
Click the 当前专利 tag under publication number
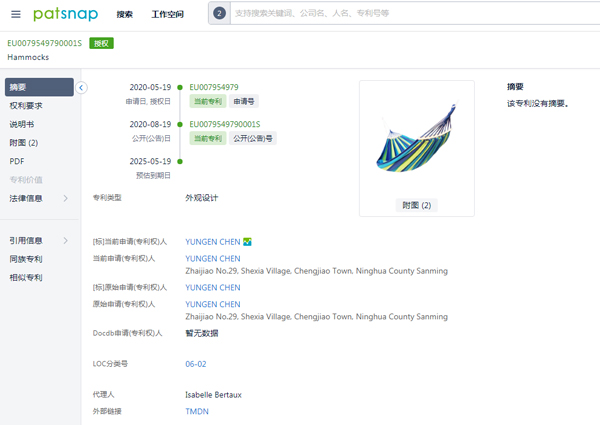pos(208,138)
